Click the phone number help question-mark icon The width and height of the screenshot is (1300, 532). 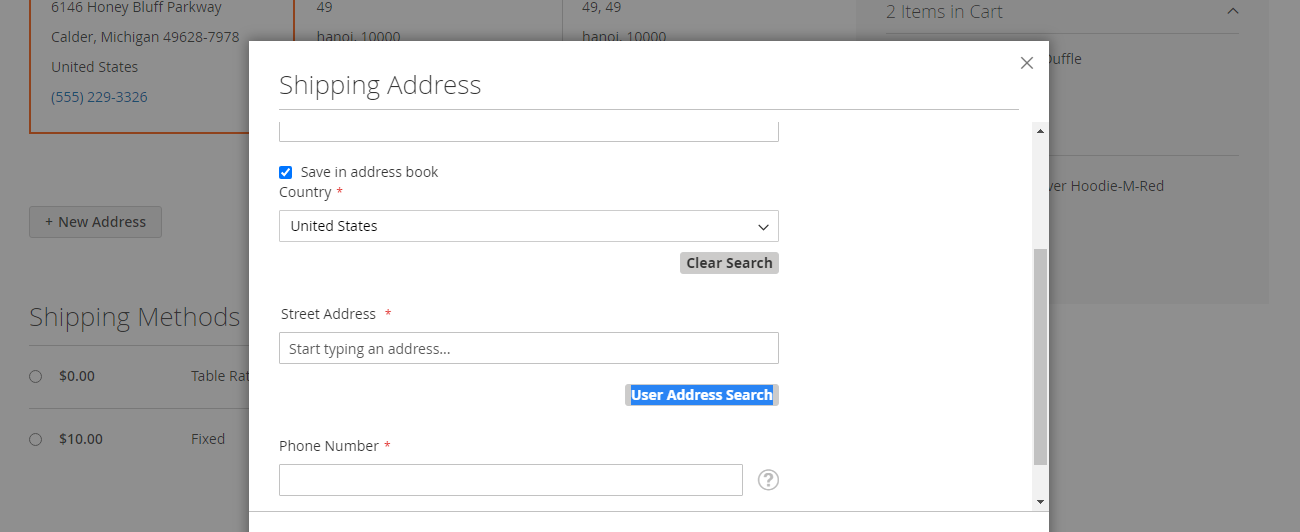click(768, 480)
